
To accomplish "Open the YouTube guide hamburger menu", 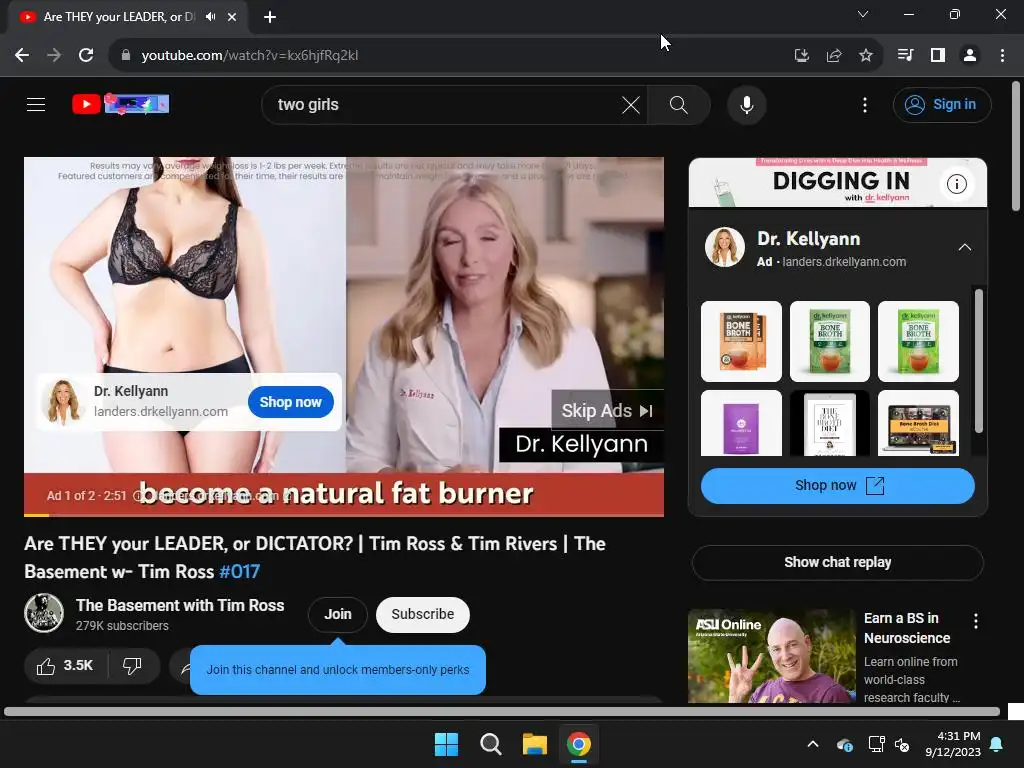I will coord(36,104).
